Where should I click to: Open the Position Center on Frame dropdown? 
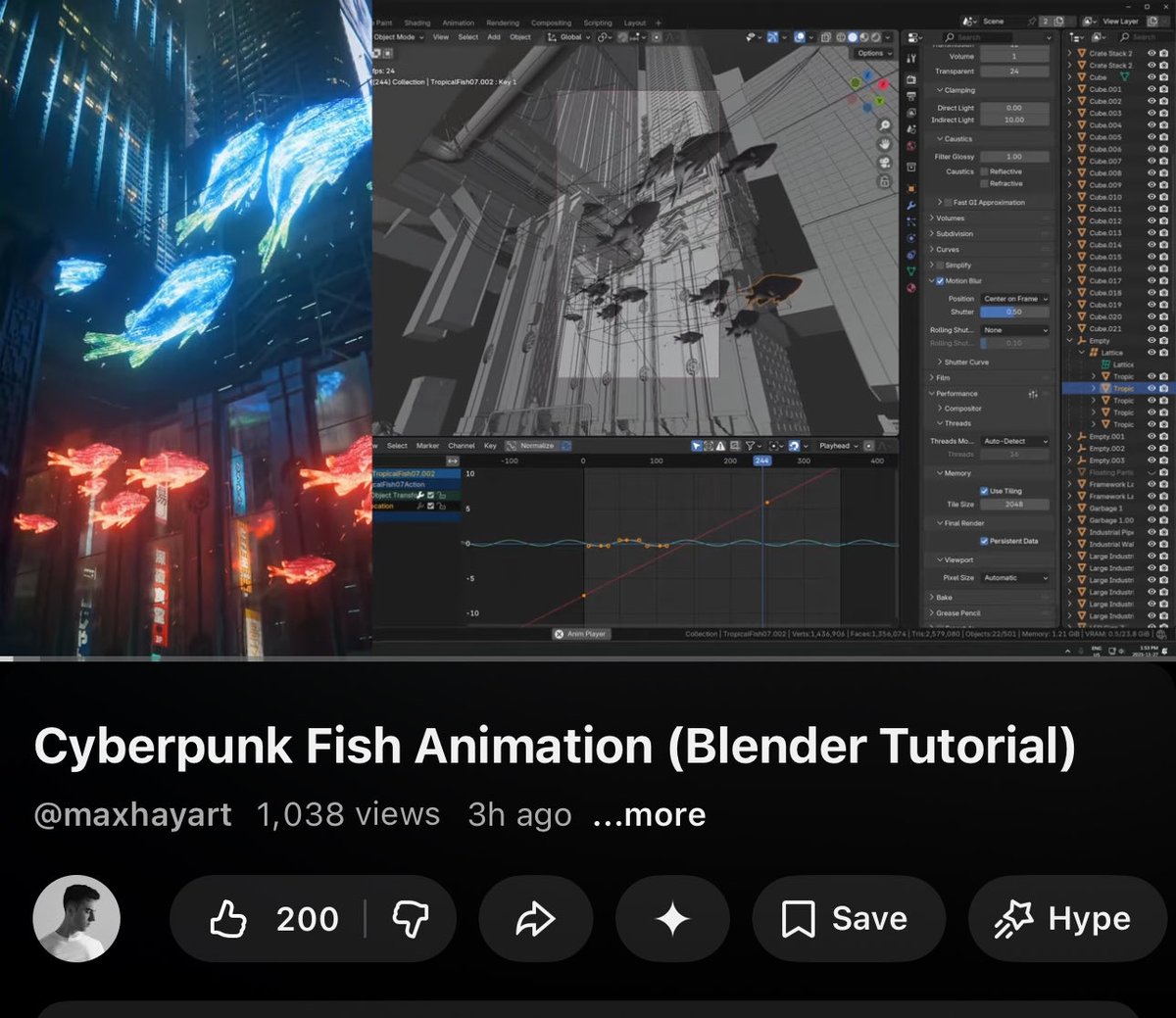[1014, 299]
